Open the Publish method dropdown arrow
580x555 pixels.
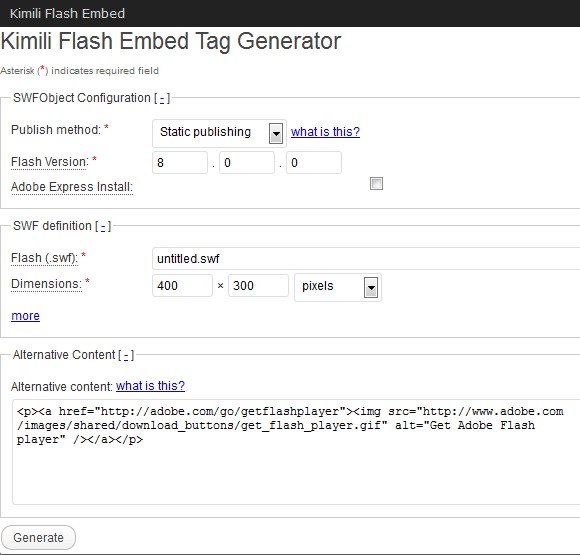(x=276, y=133)
